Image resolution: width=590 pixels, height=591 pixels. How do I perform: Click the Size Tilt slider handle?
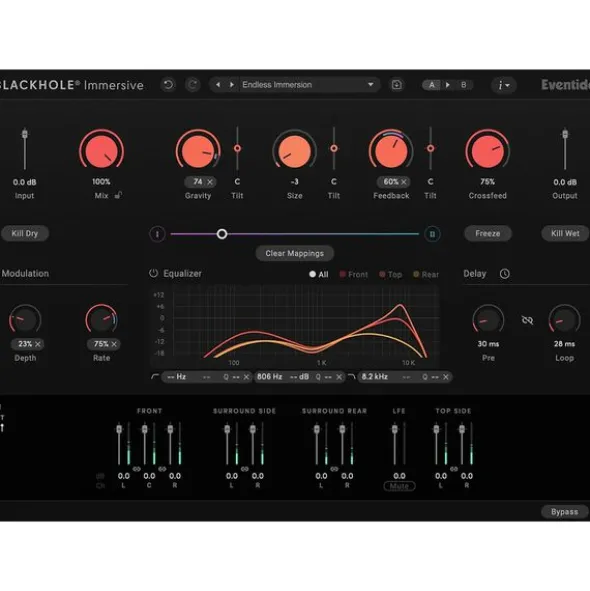click(334, 149)
